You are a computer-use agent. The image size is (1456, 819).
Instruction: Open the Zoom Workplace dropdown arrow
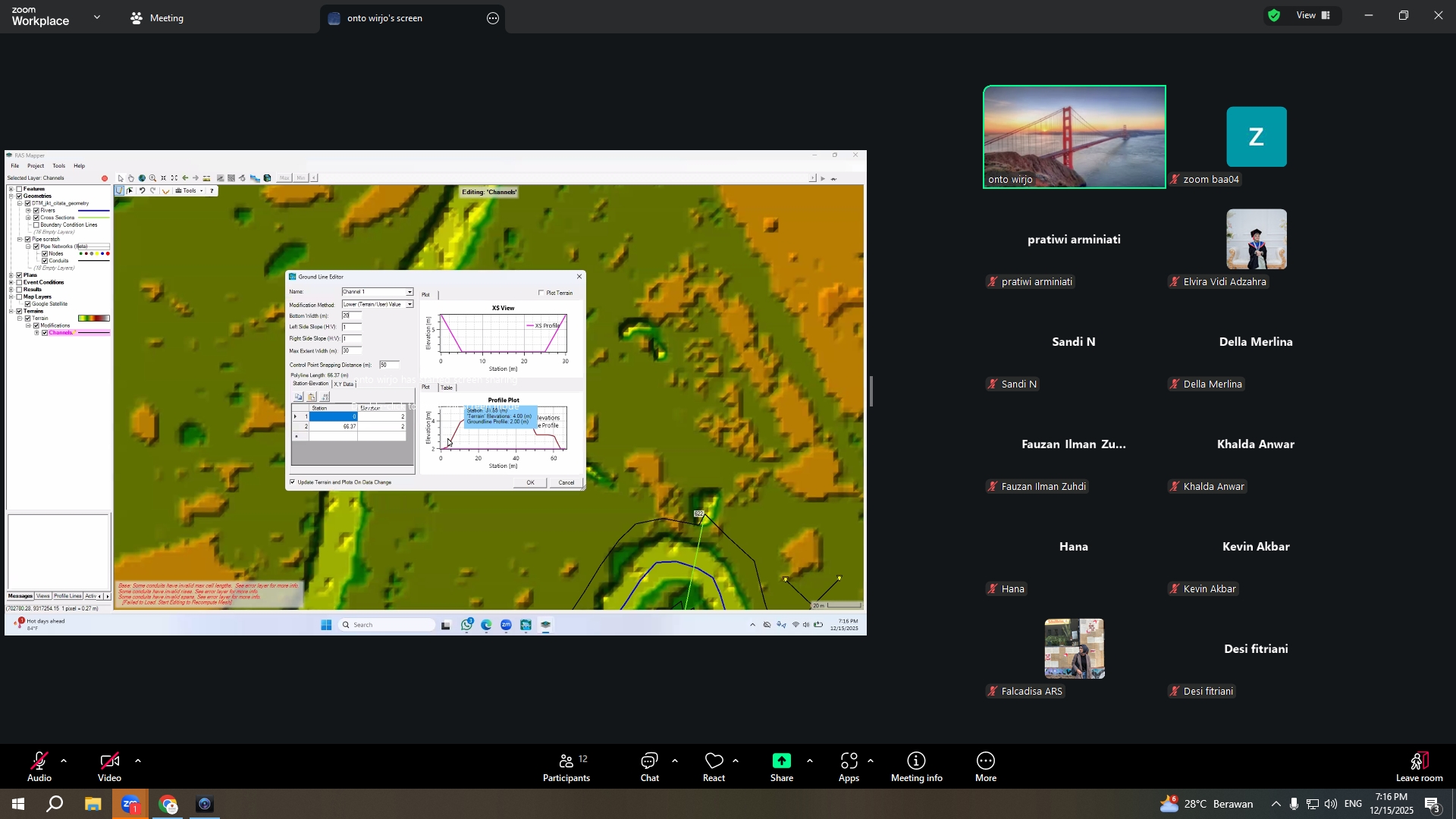coord(97,17)
